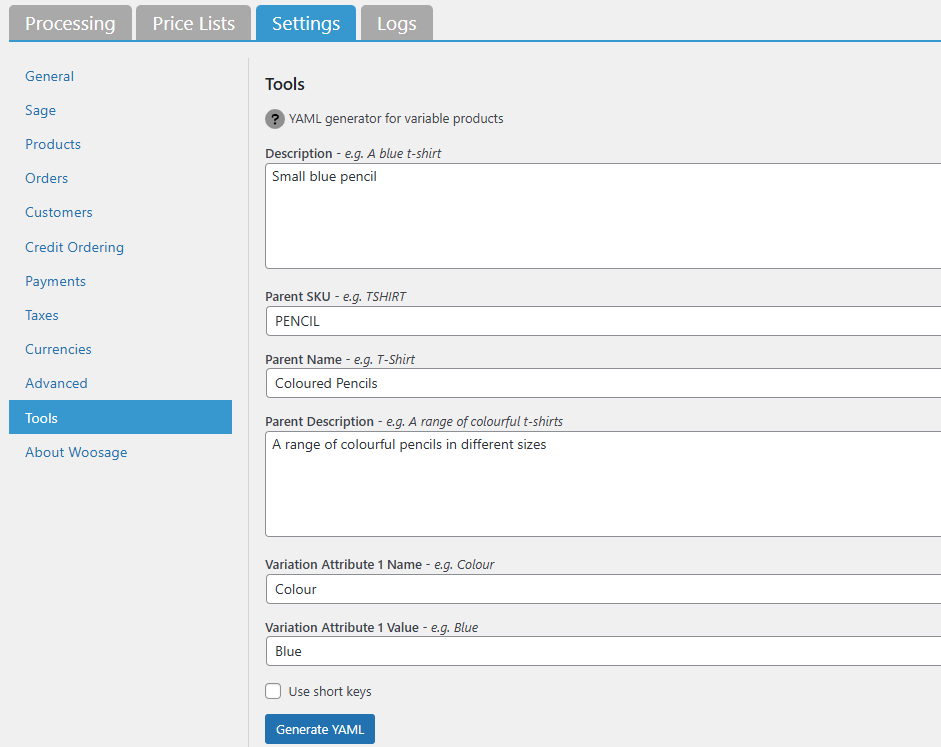
Task: Open General settings in sidebar
Action: pos(50,76)
